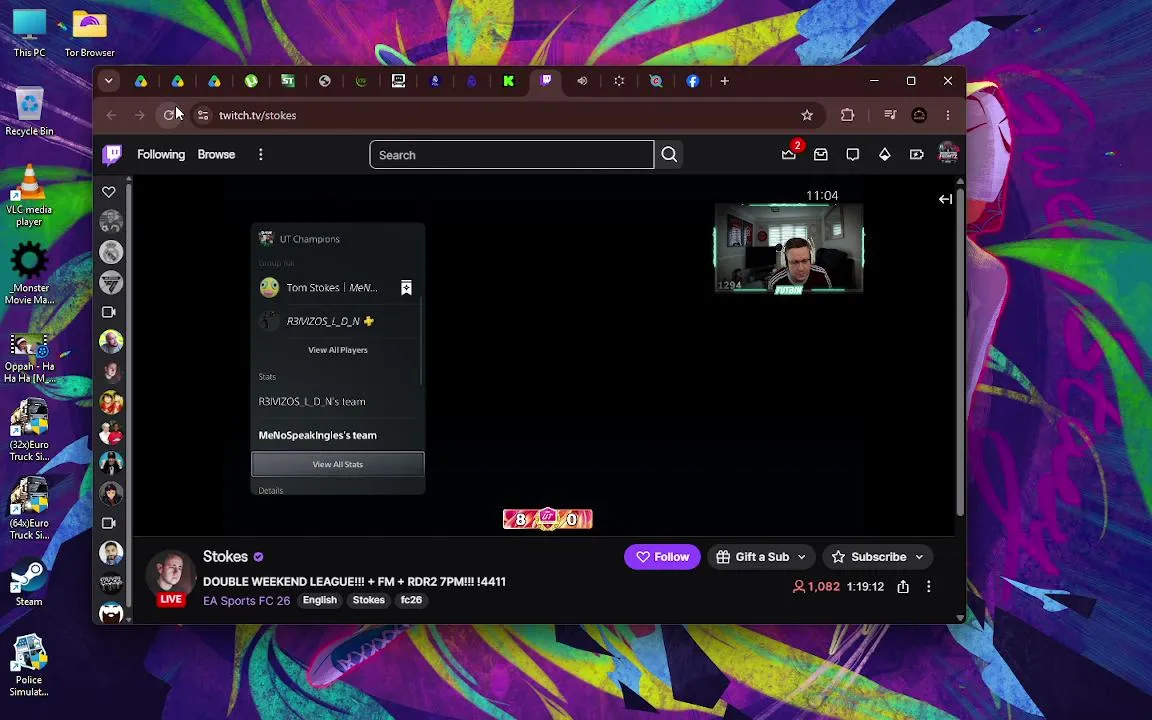1152x720 pixels.
Task: View site information icon in address bar
Action: click(x=204, y=115)
